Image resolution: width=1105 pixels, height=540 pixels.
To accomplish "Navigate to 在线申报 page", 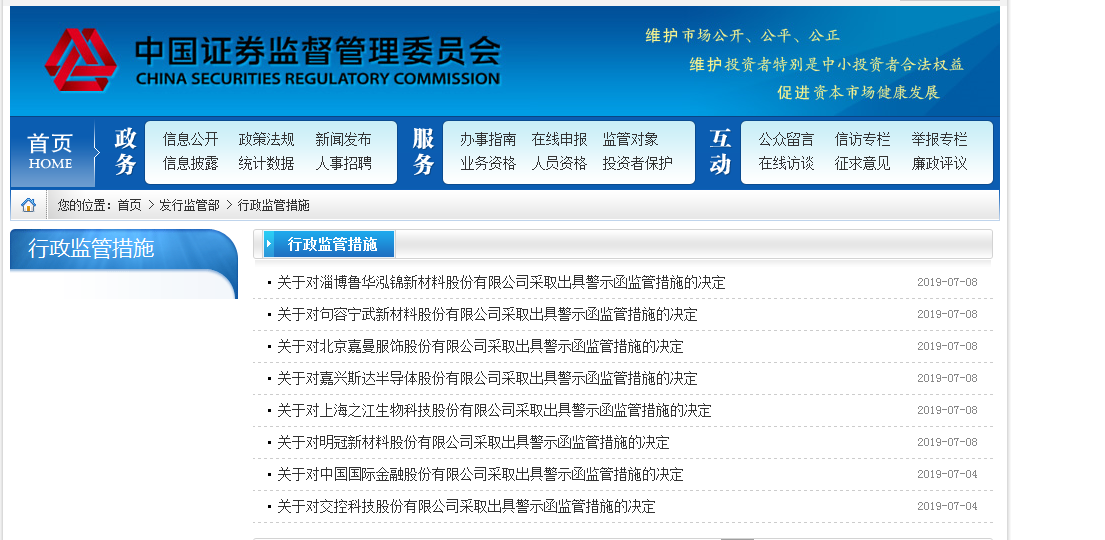I will point(559,140).
